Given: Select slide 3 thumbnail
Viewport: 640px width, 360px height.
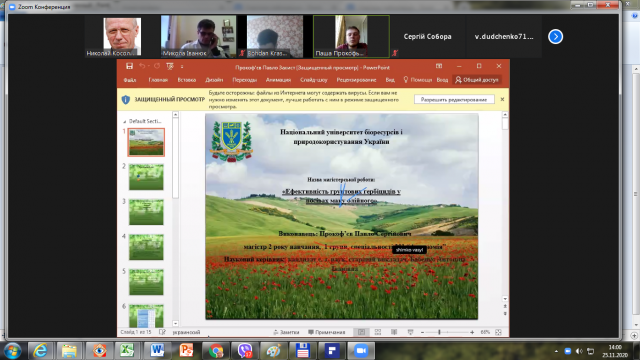Looking at the screenshot, I should [146, 212].
